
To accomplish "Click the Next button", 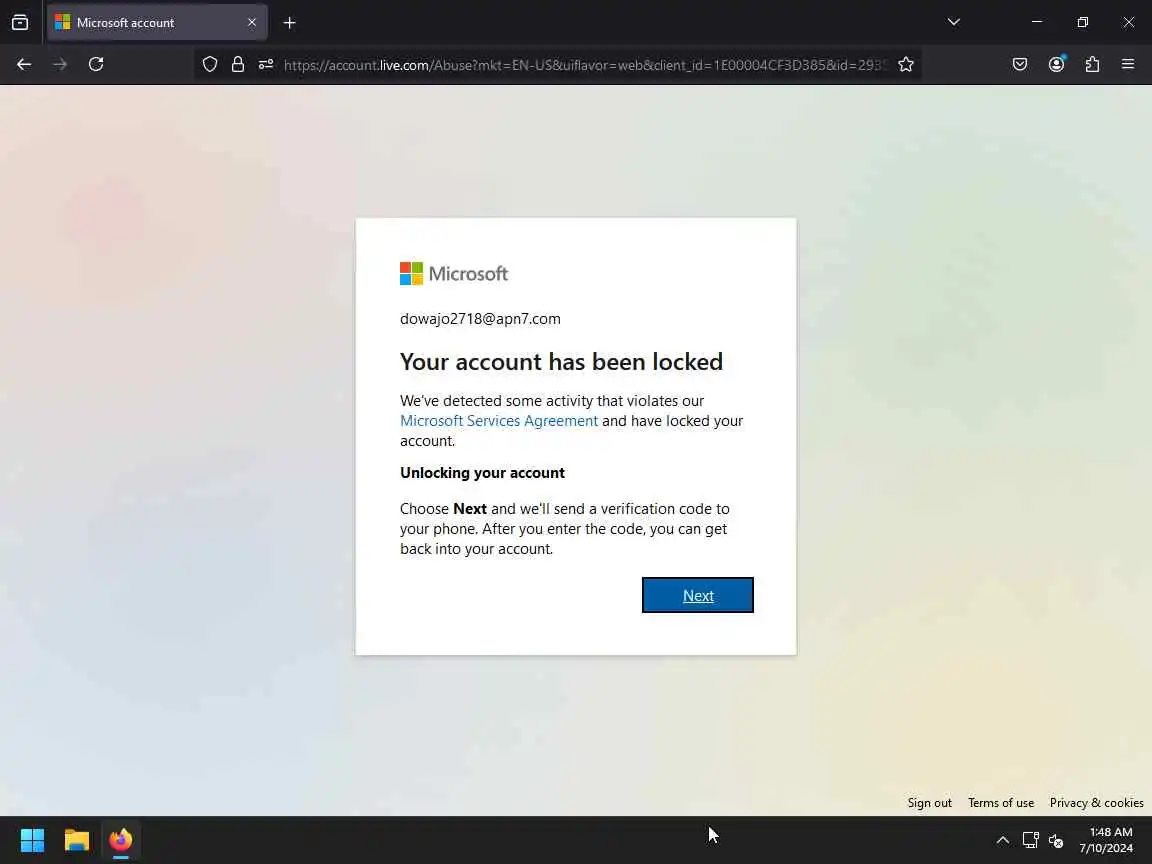I will 697,595.
